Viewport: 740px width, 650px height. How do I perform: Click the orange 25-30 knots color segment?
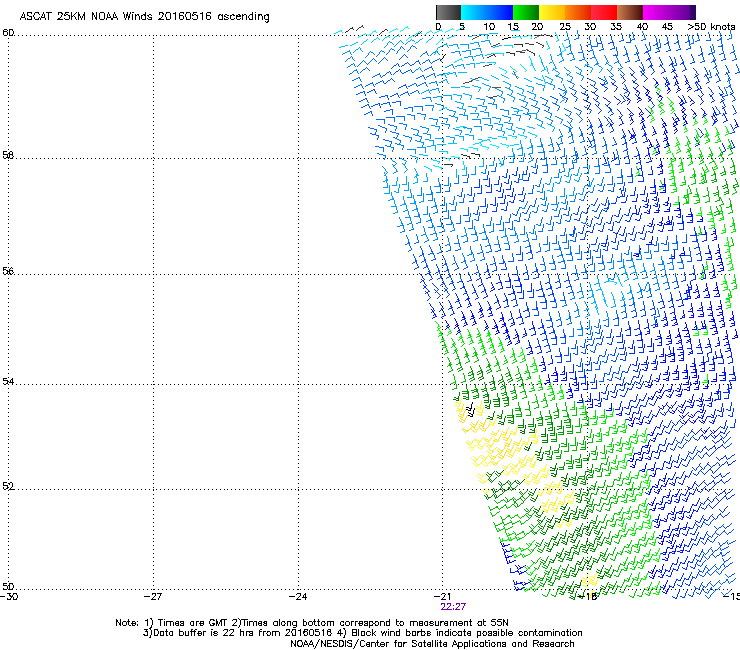coord(578,12)
